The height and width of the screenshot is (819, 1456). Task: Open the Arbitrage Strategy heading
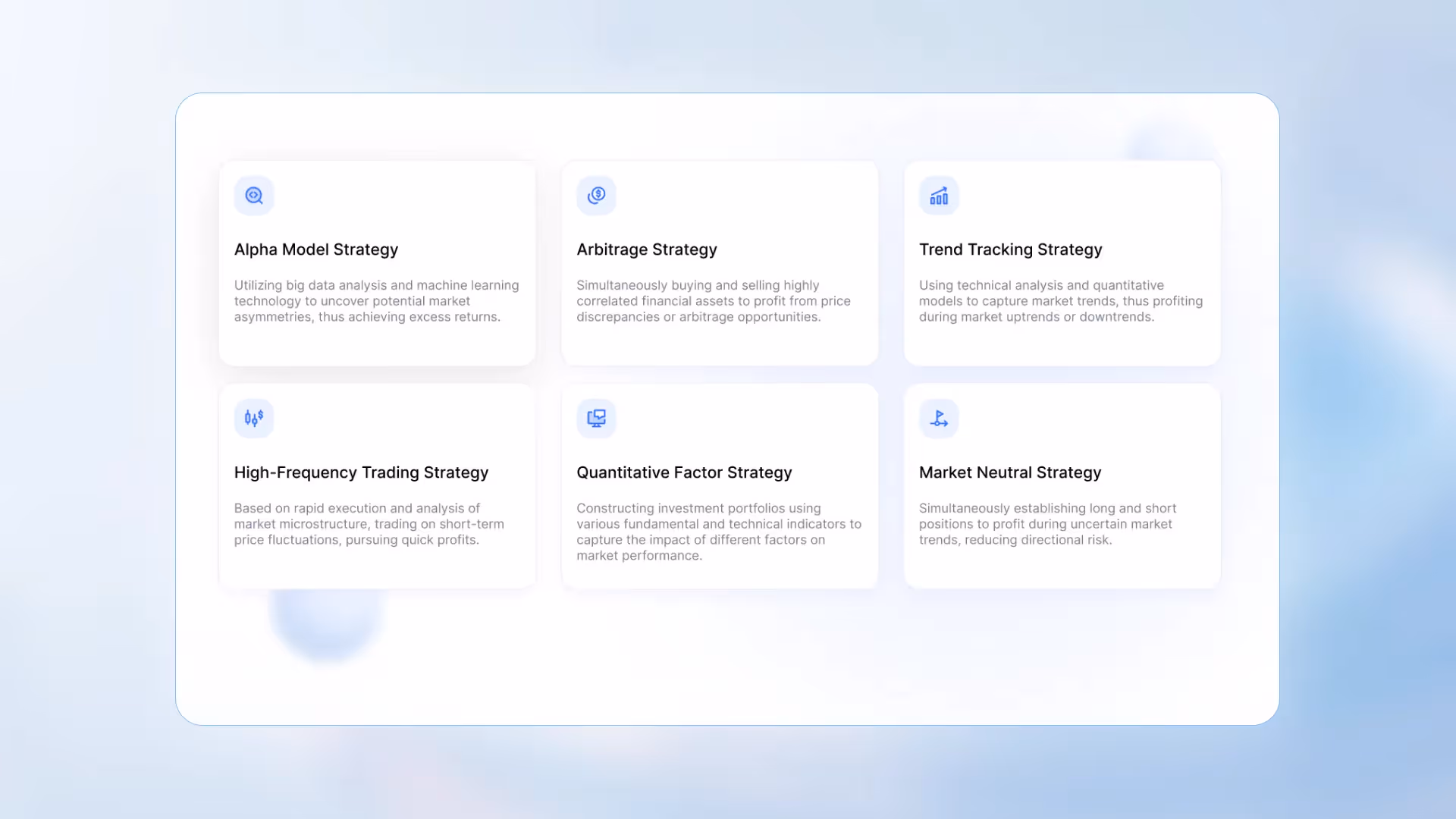click(646, 249)
